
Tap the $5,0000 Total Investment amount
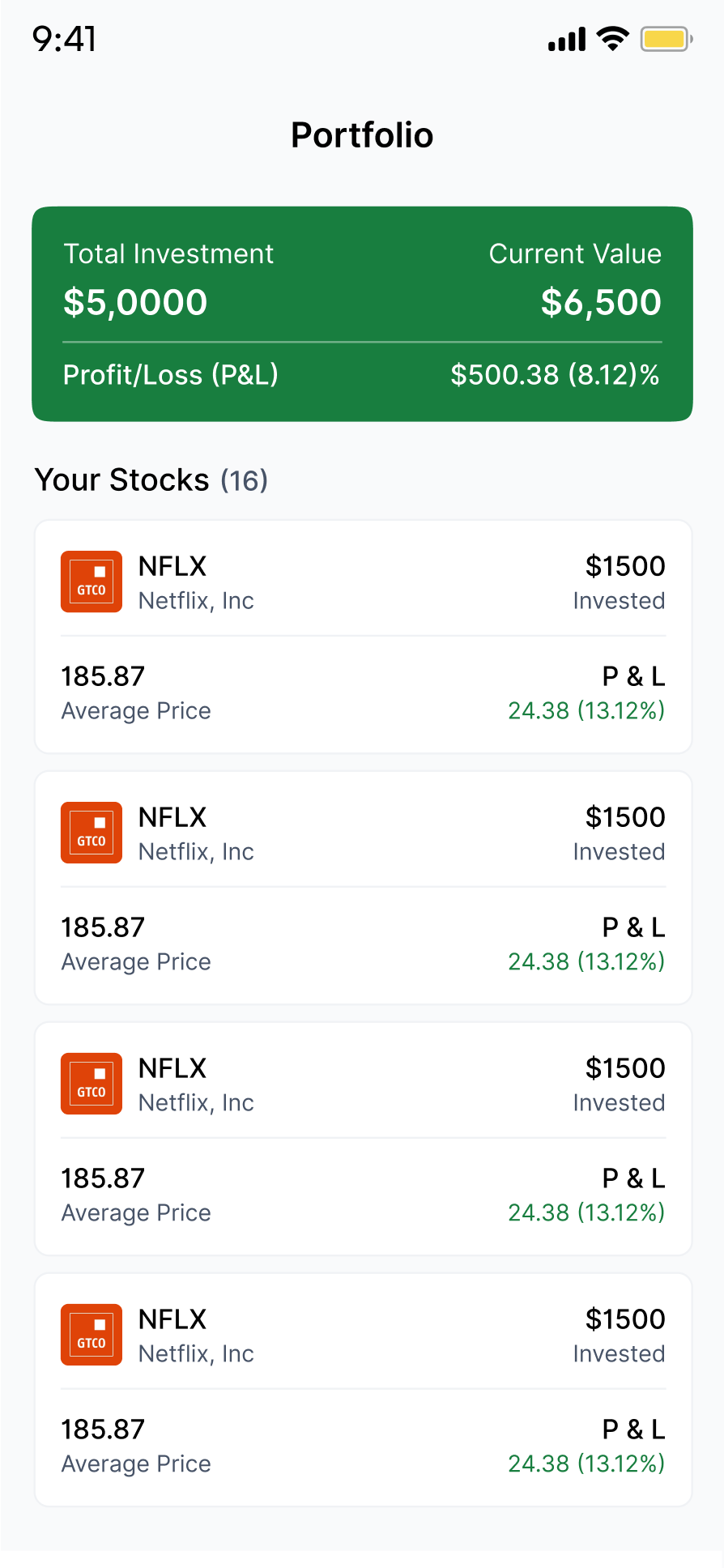135,302
